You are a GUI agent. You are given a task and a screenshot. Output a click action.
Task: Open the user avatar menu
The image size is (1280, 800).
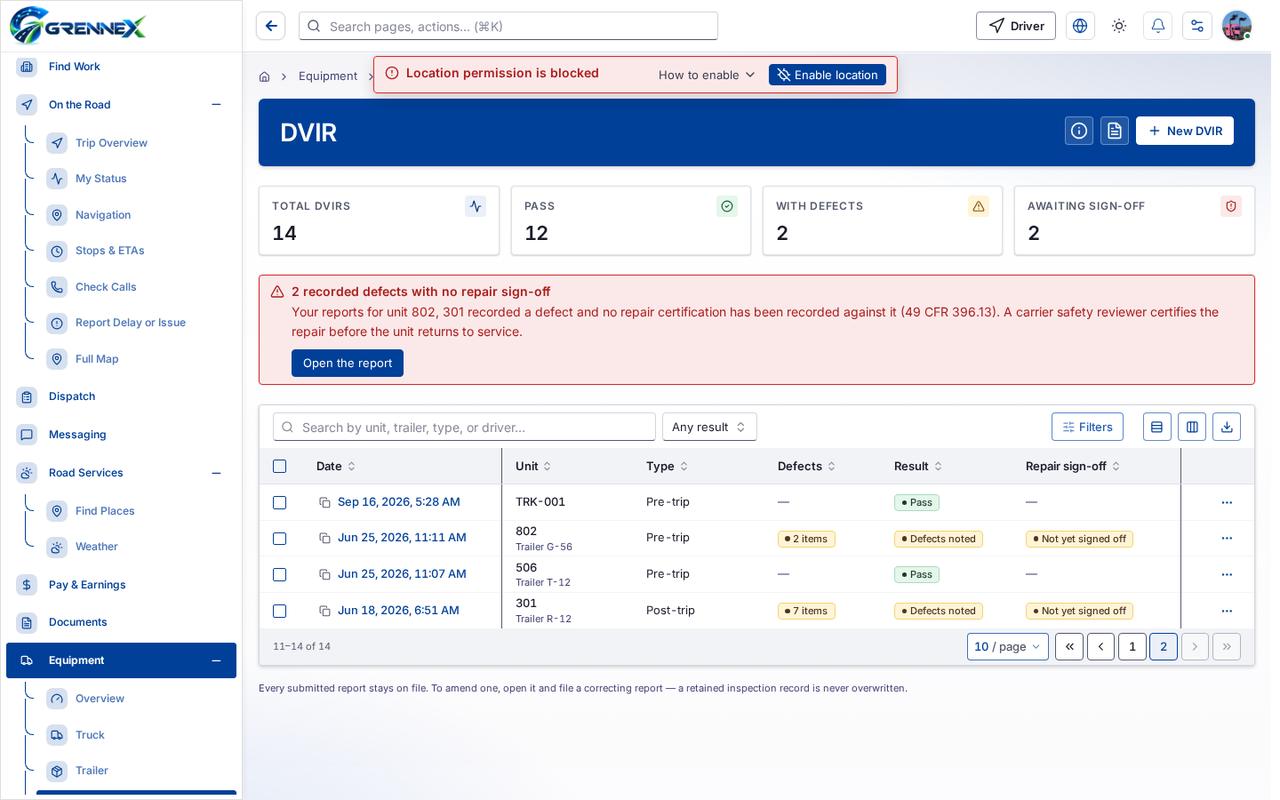[1237, 26]
